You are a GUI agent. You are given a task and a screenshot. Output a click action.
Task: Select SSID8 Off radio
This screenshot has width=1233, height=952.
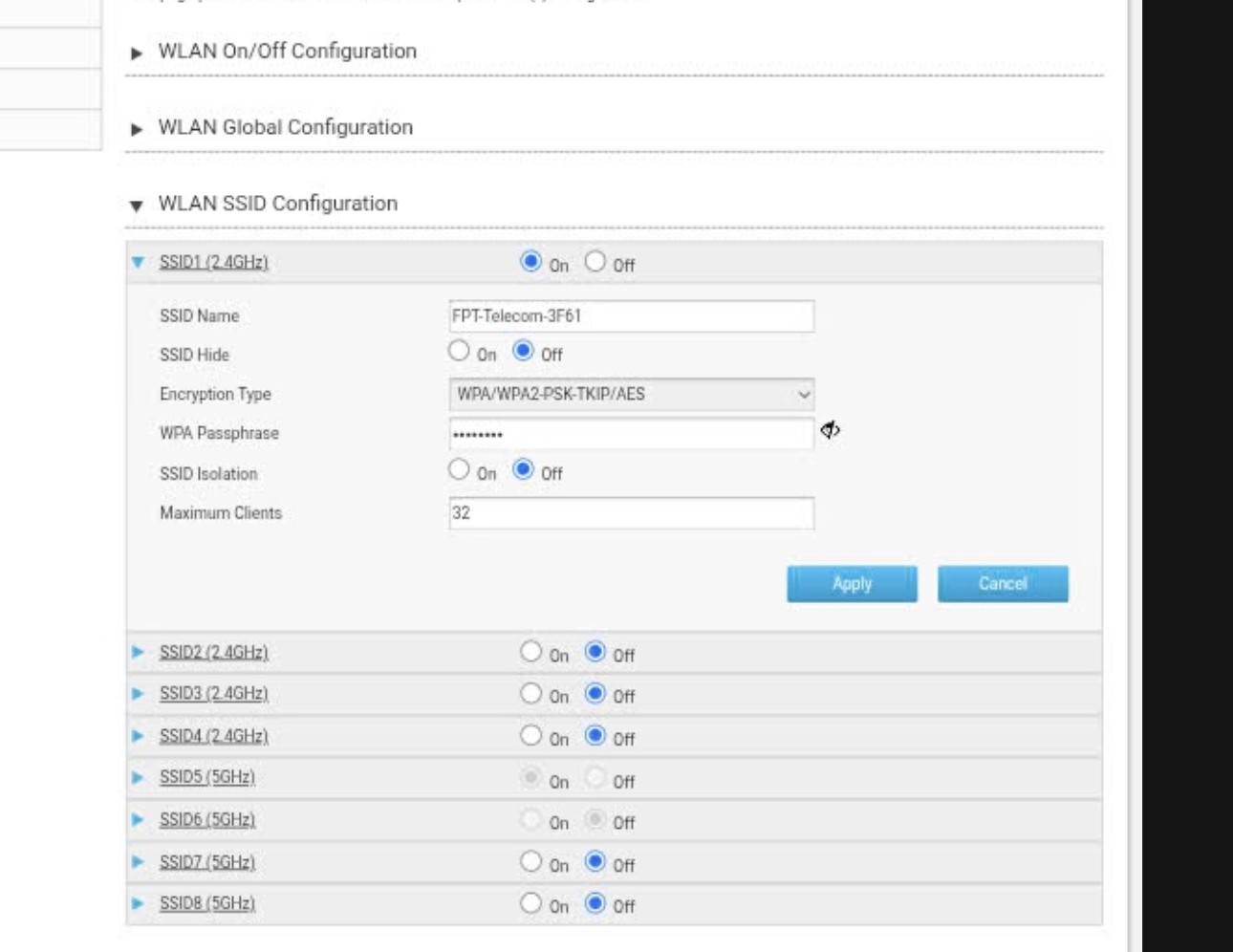point(595,902)
